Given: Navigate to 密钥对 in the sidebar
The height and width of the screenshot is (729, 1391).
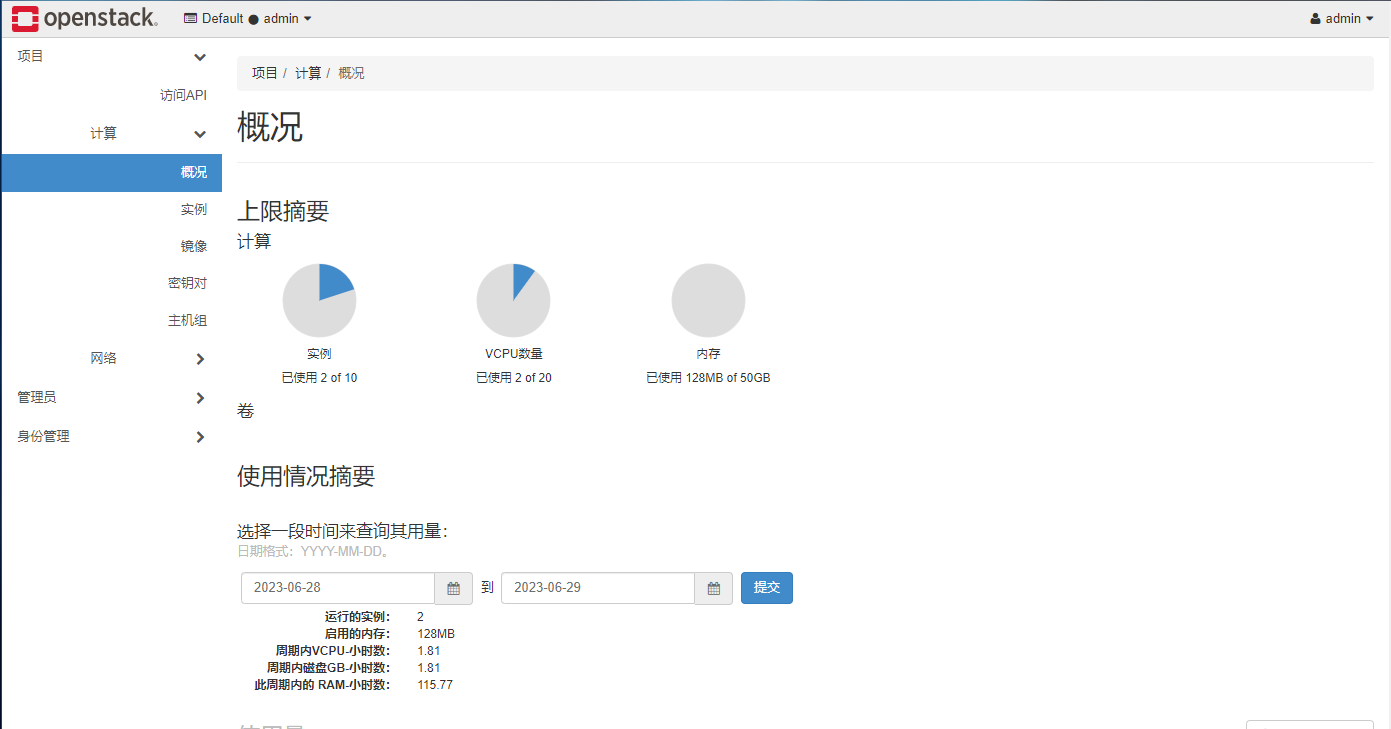Looking at the screenshot, I should pyautogui.click(x=188, y=282).
